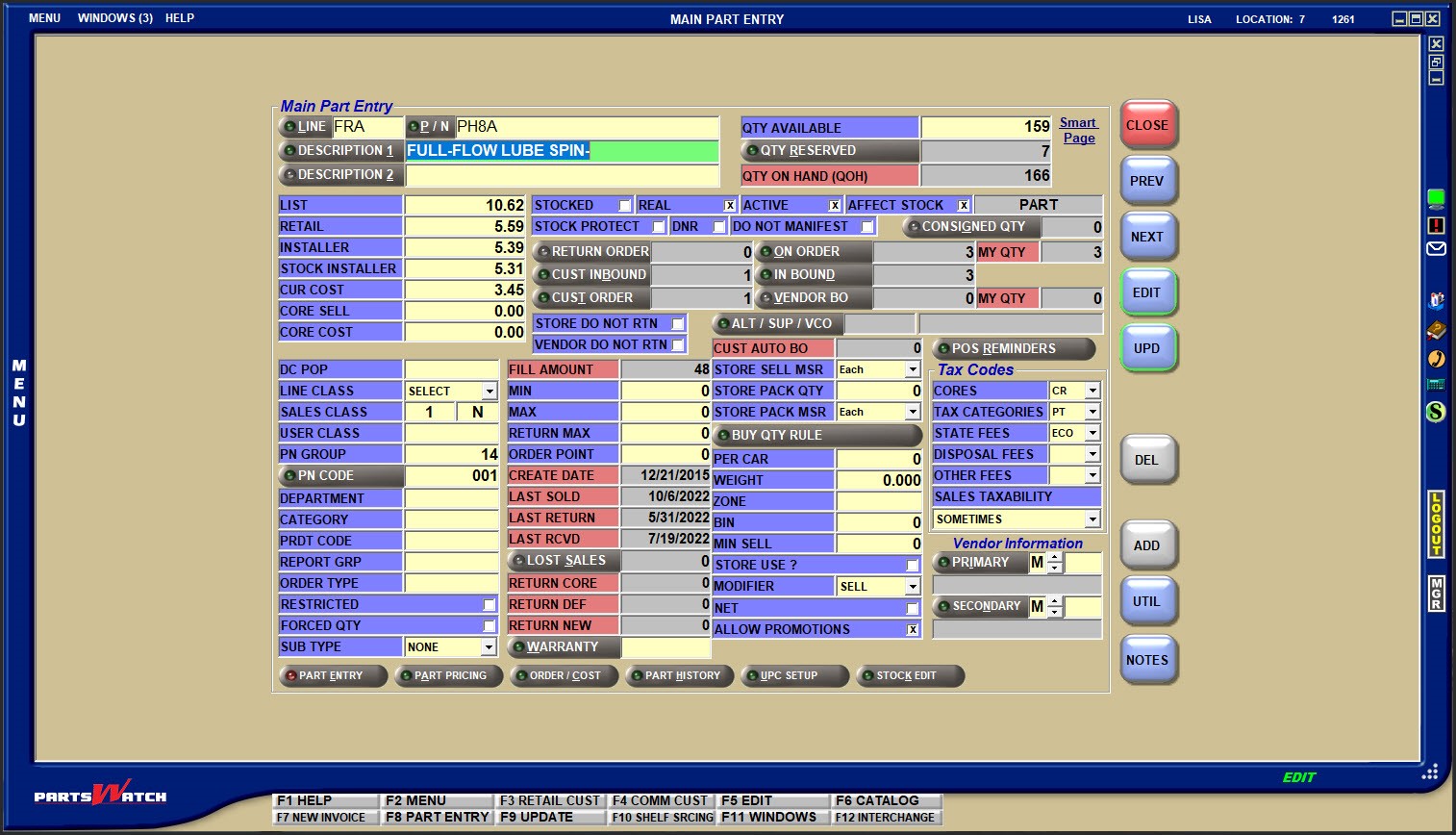
Task: Open the calculator icon in sidebar
Action: coord(1436,385)
